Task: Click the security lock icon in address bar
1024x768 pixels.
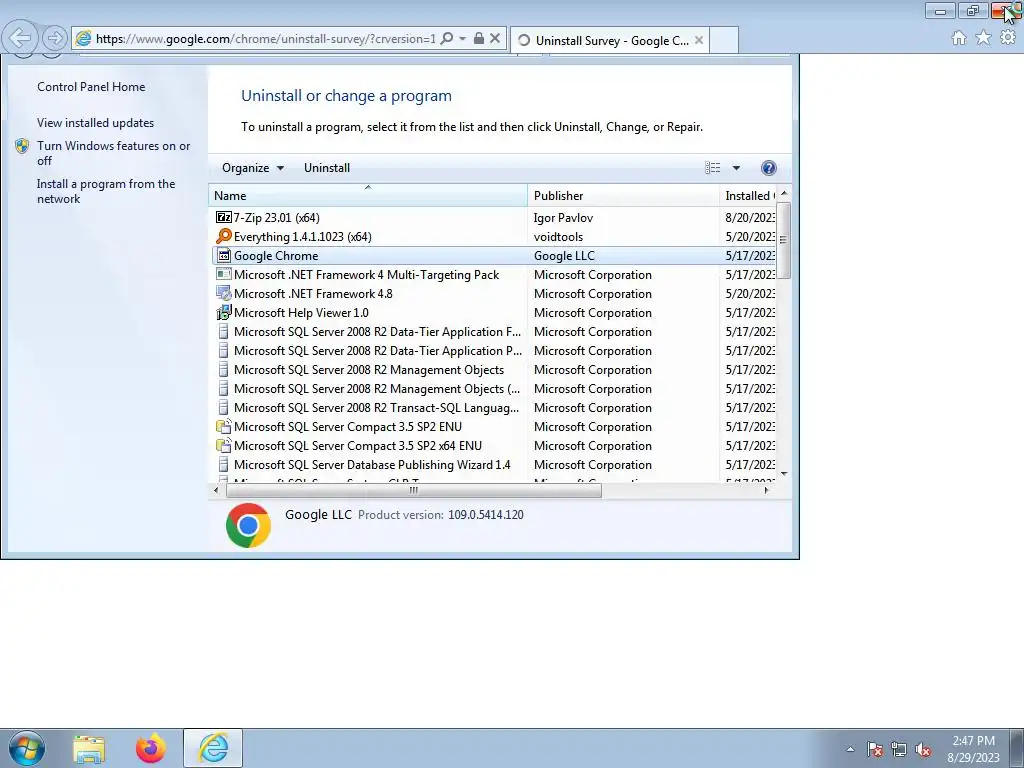Action: point(479,39)
